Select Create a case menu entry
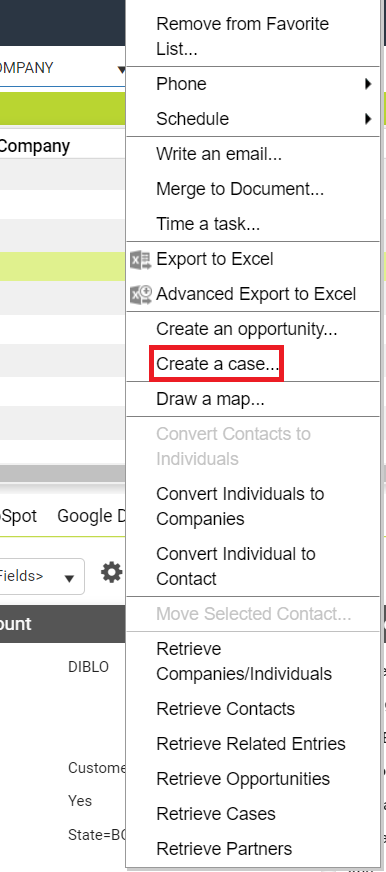386x872 pixels. point(217,364)
